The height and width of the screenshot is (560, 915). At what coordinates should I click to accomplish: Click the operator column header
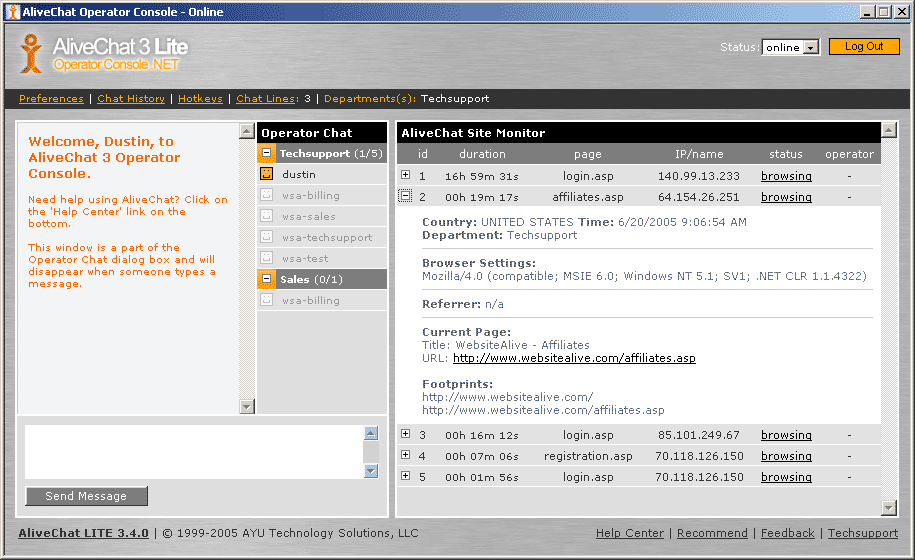849,154
